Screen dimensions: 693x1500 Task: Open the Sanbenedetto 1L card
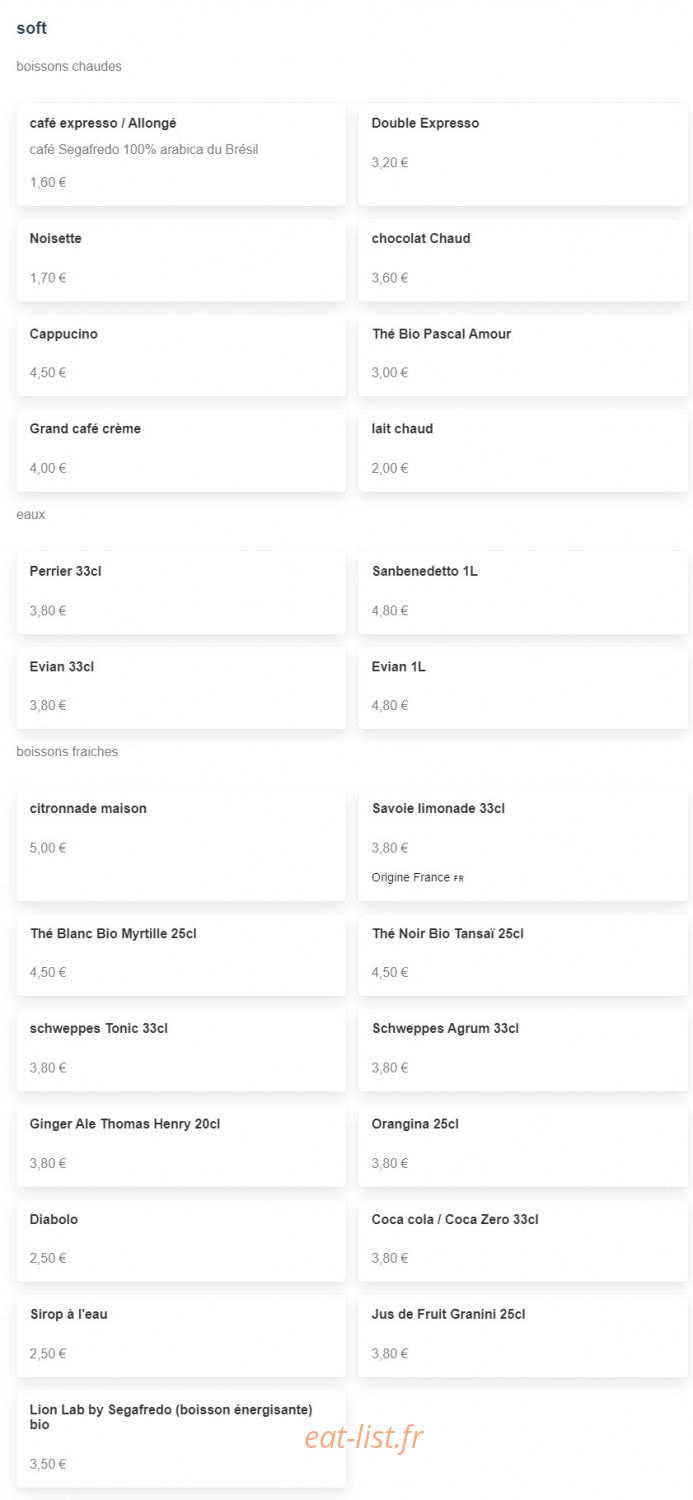523,592
